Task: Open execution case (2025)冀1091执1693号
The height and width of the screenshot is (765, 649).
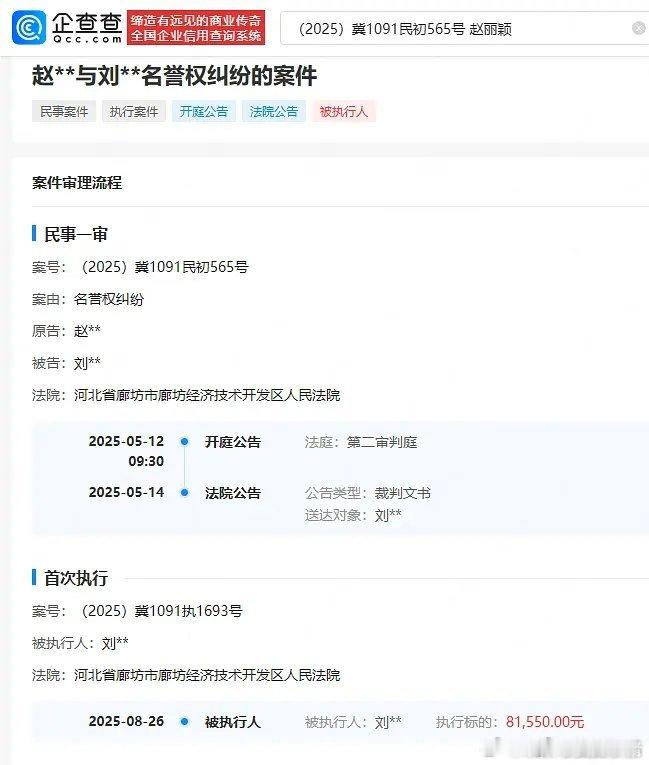Action: pos(162,610)
